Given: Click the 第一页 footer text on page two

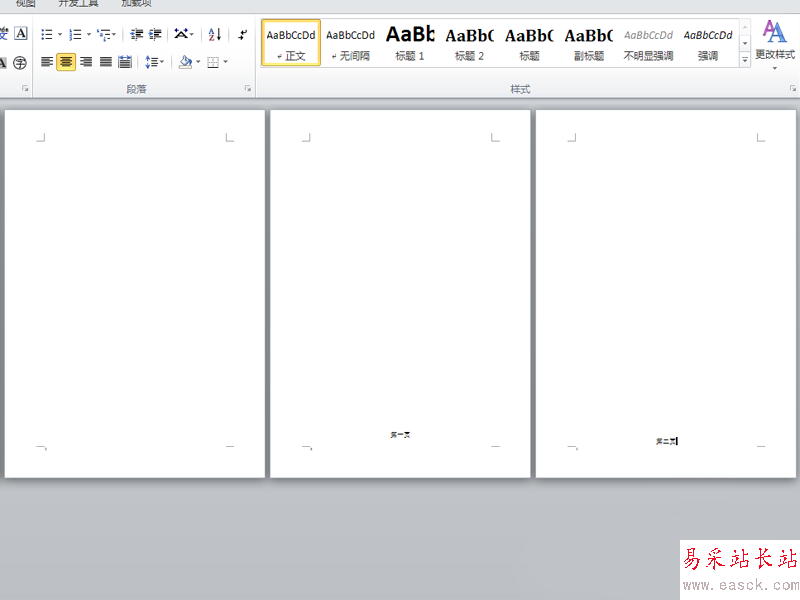Looking at the screenshot, I should point(401,435).
